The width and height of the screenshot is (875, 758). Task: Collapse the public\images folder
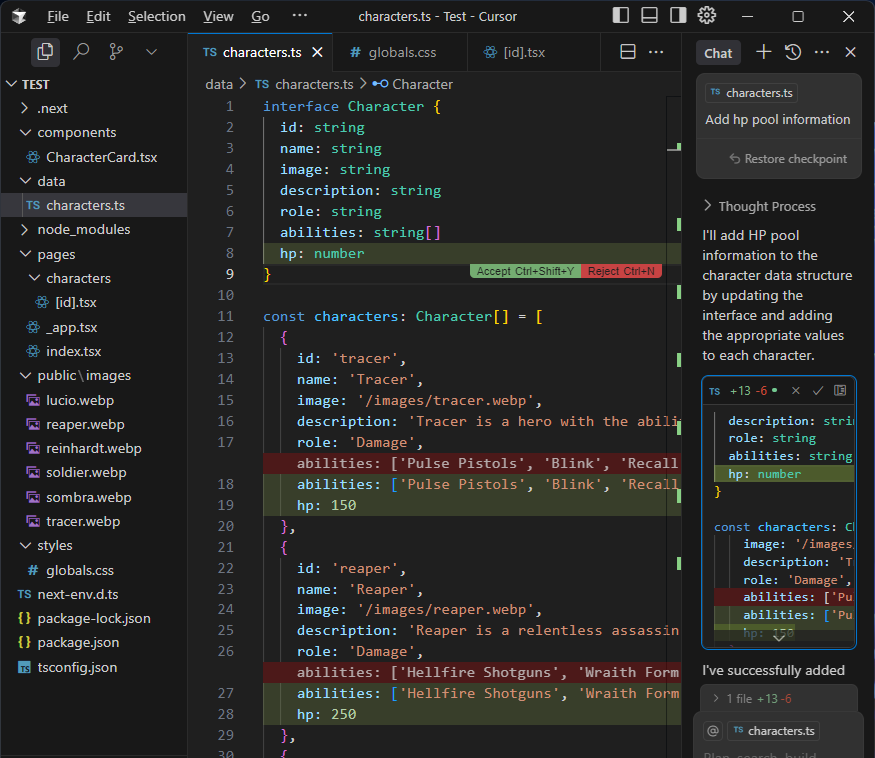coord(83,376)
